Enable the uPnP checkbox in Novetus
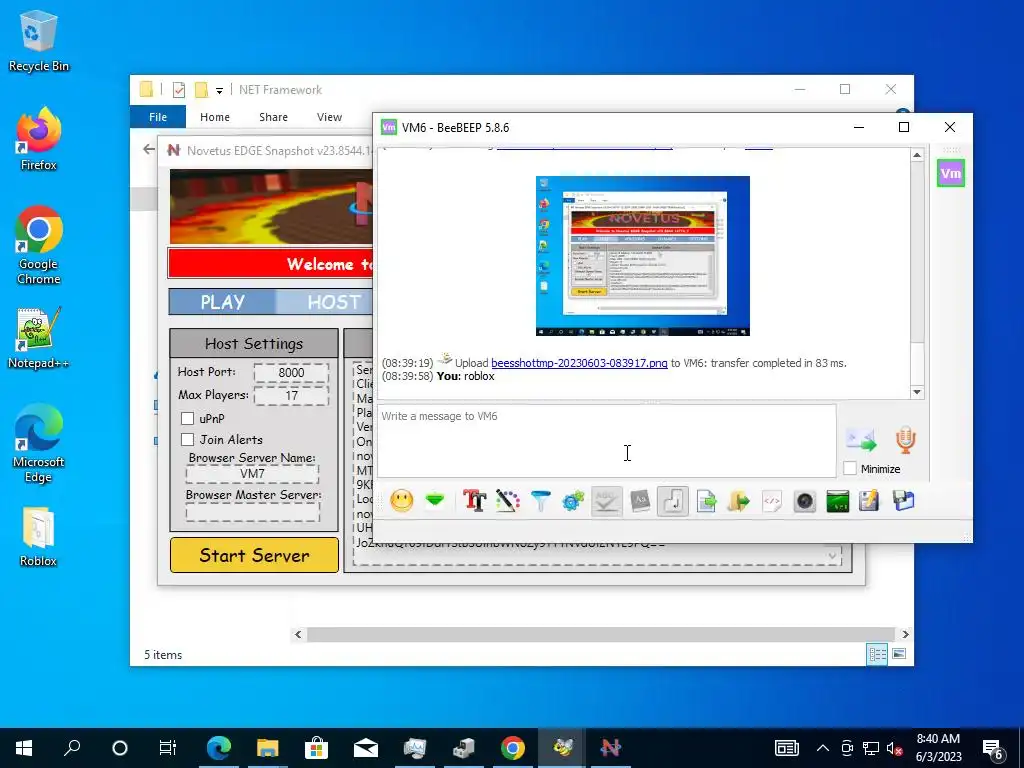 pyautogui.click(x=187, y=419)
